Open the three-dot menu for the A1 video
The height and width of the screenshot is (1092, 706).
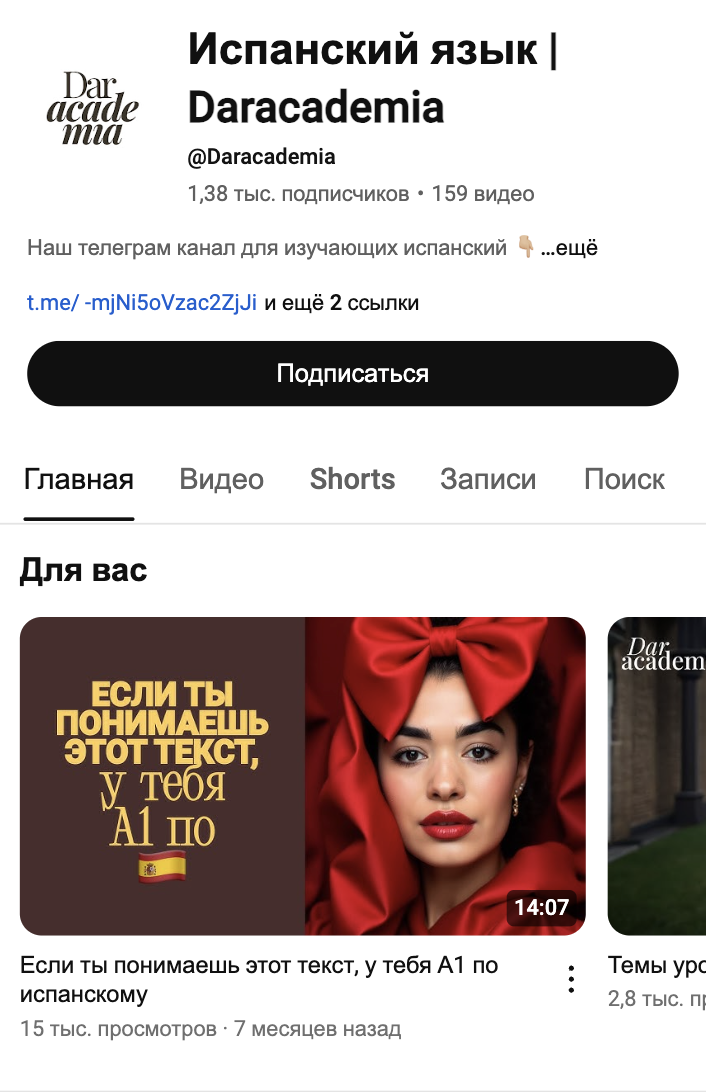[571, 979]
